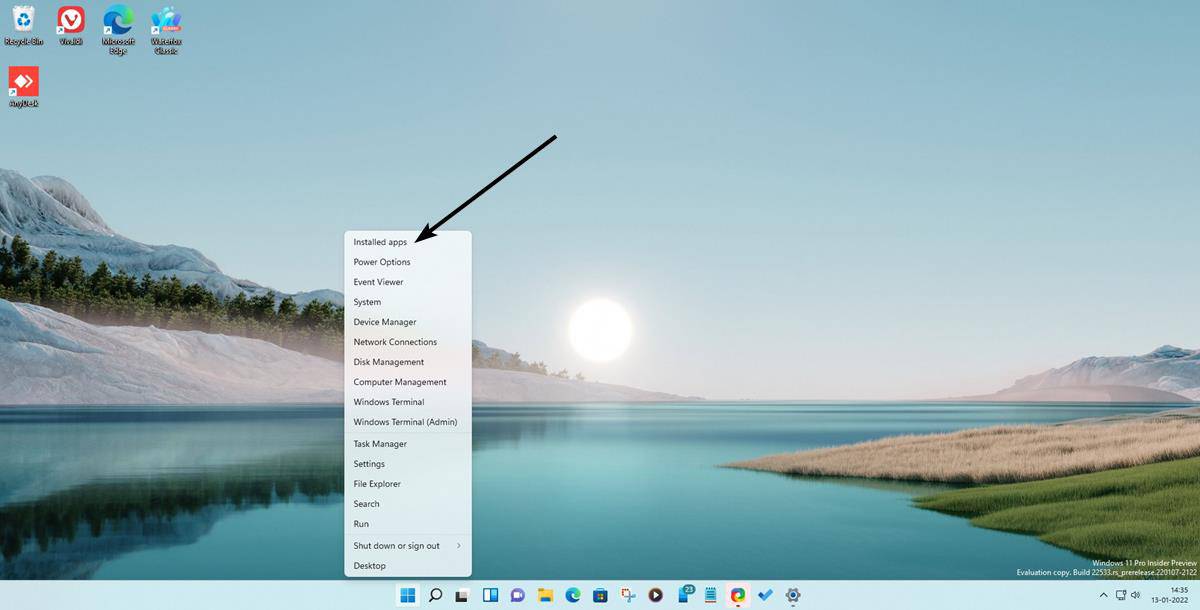Open the To Do checkmark app
The height and width of the screenshot is (610, 1200).
pyautogui.click(x=765, y=595)
